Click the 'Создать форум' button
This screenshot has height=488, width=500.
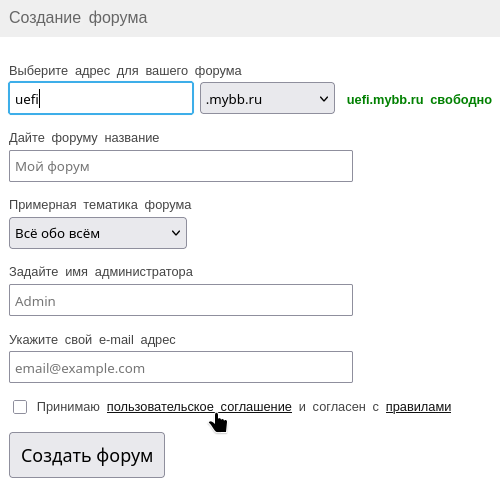click(87, 455)
